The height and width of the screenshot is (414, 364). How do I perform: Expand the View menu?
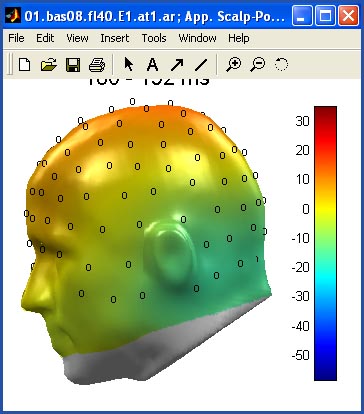77,38
